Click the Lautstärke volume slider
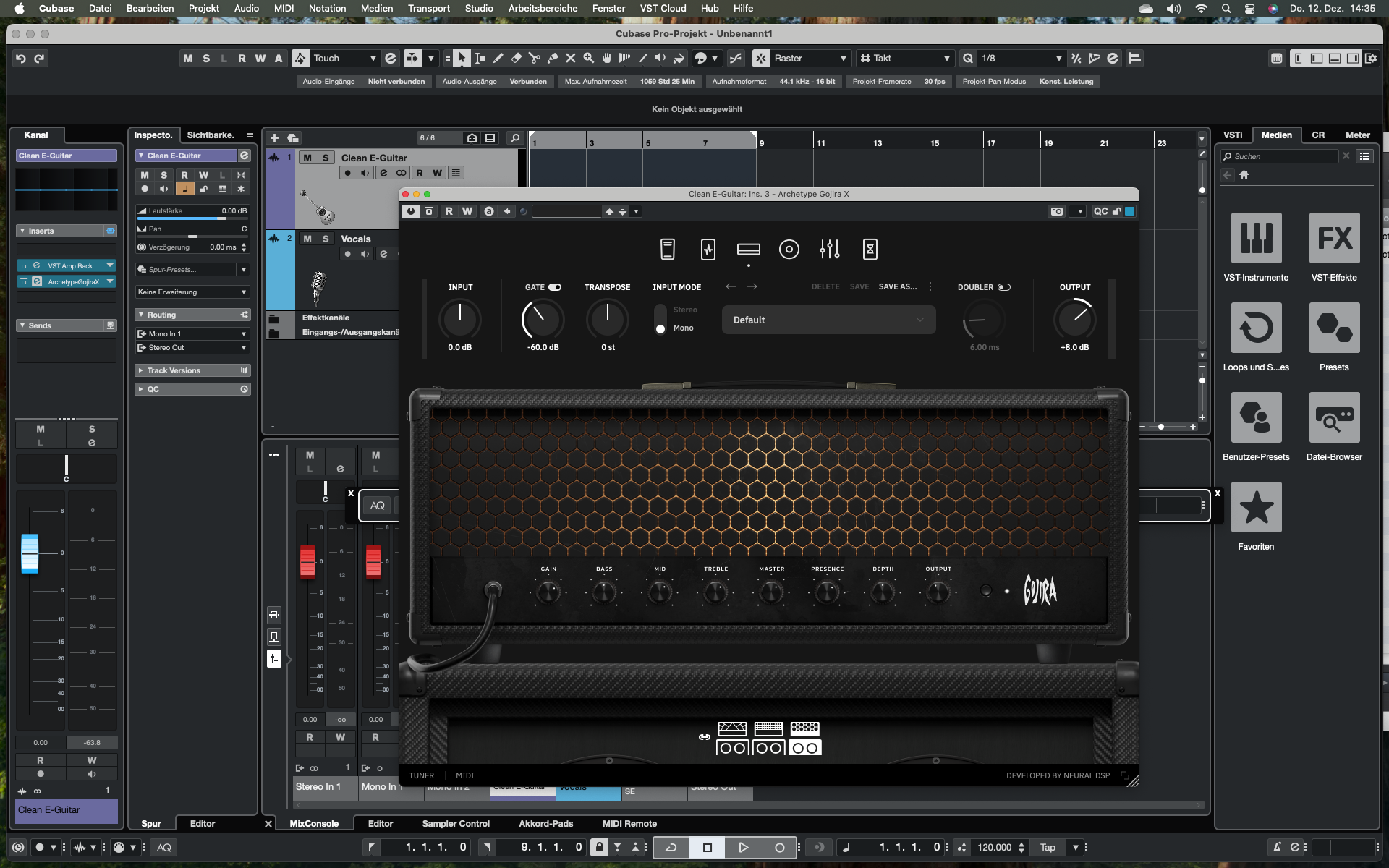Screen dimensions: 1389x868 pyautogui.click(x=192, y=218)
